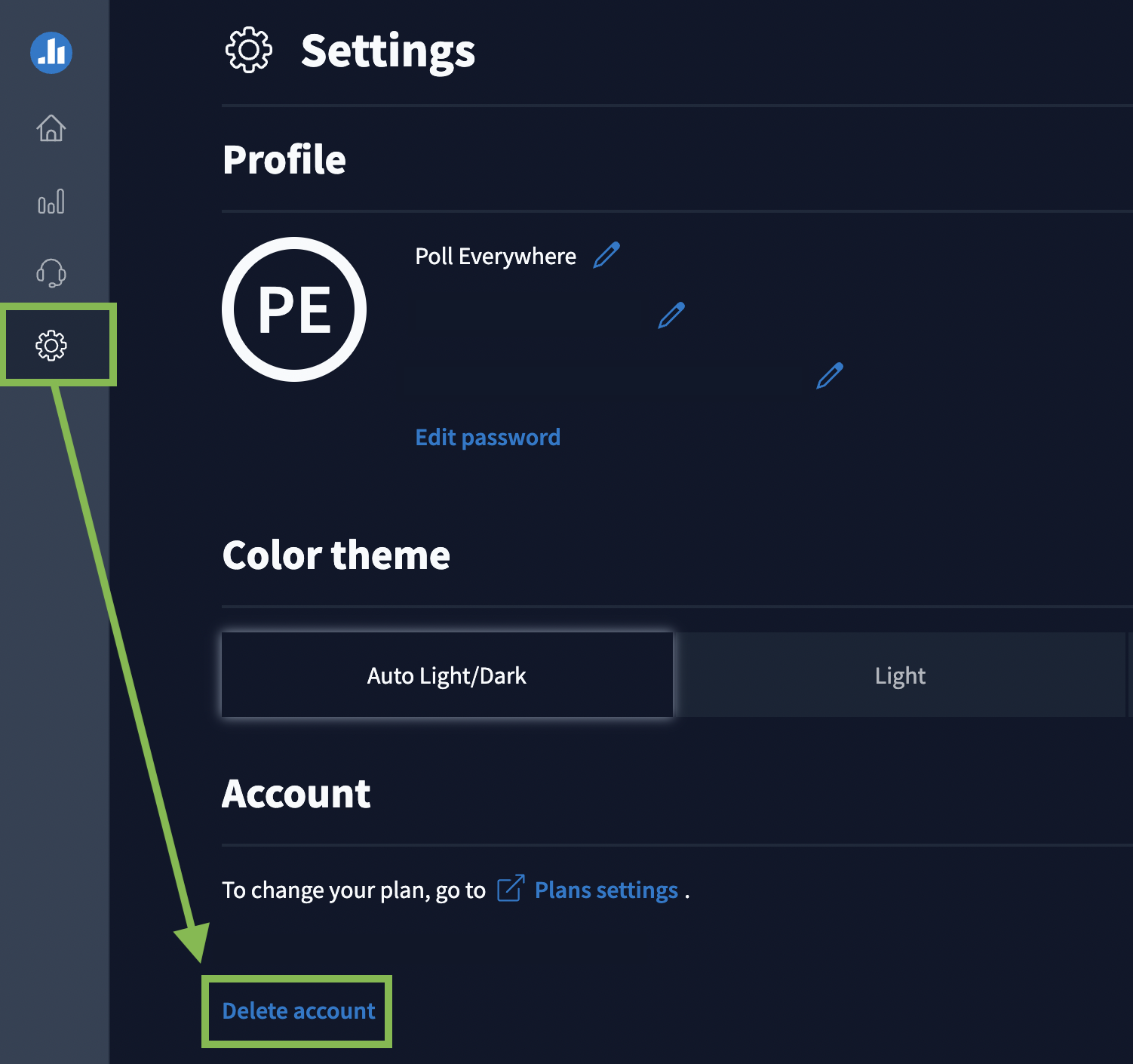1133x1064 pixels.
Task: Click the PE avatar circle
Action: pyautogui.click(x=294, y=309)
